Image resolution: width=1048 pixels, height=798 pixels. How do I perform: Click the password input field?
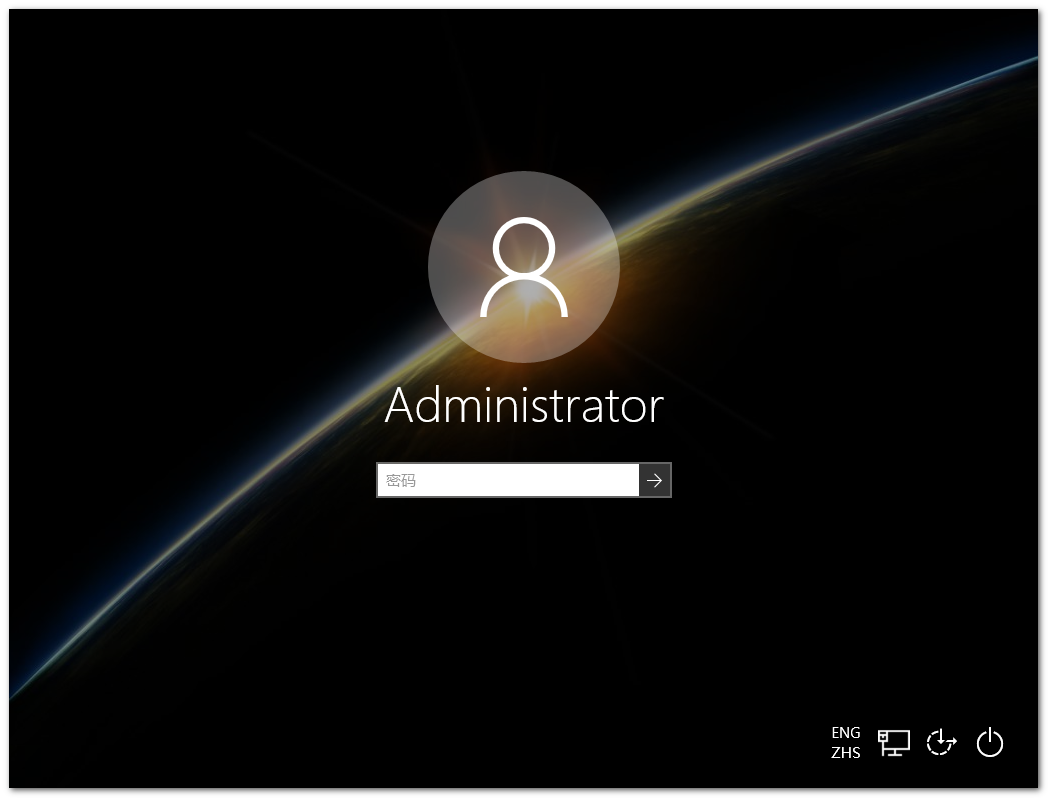pyautogui.click(x=508, y=480)
